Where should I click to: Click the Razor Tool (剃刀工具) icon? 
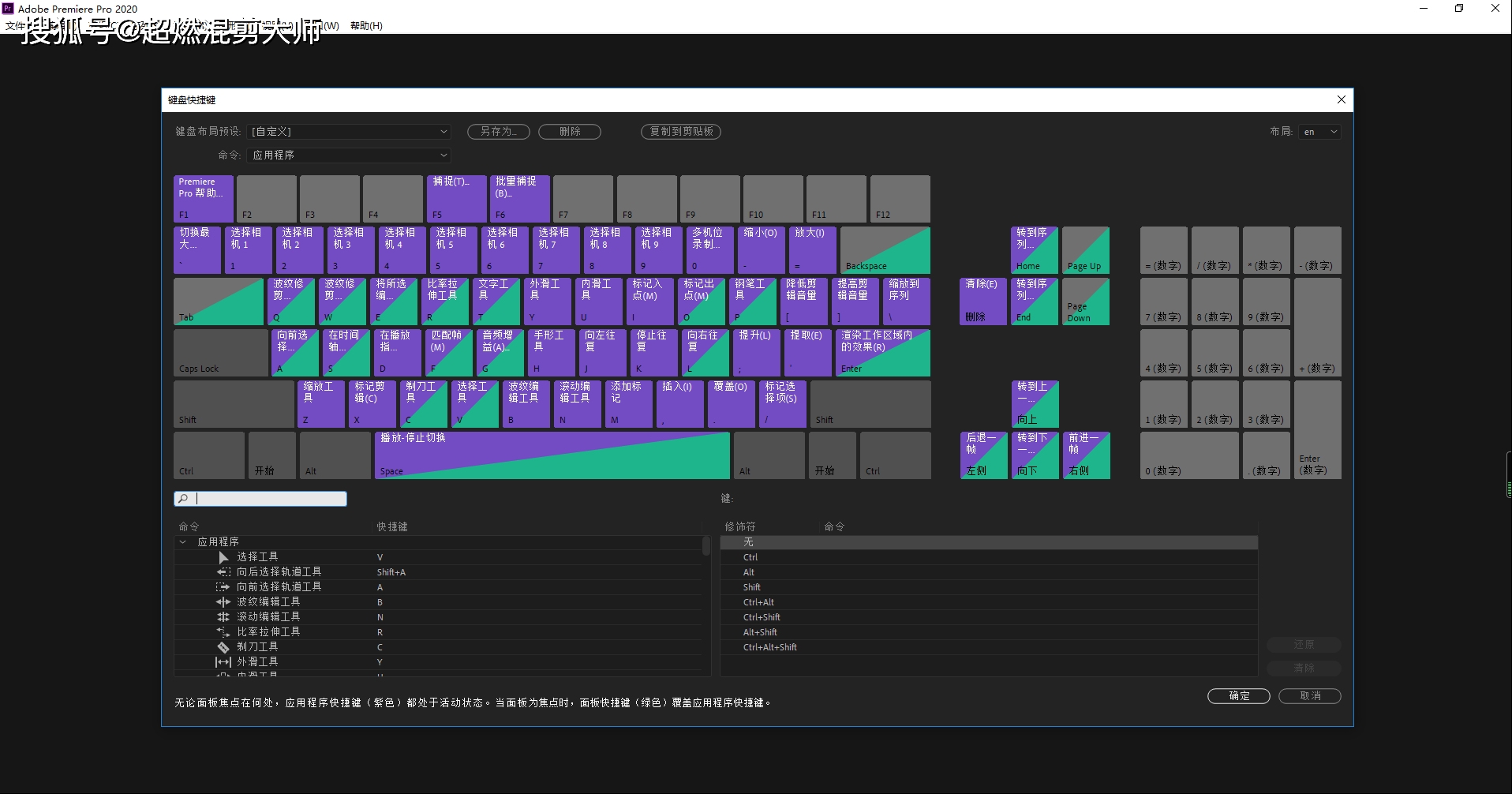[x=223, y=647]
